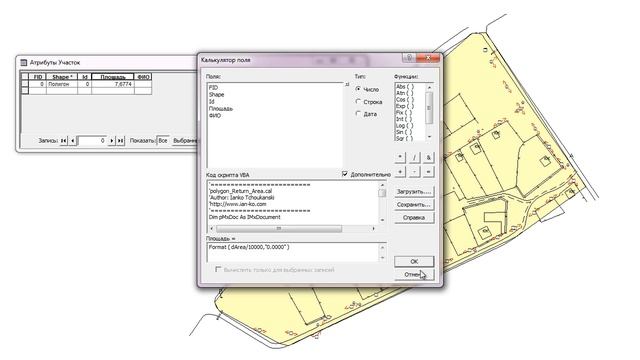Click VBA script scroll down arrow
This screenshot has width=640, height=360.
(x=382, y=220)
